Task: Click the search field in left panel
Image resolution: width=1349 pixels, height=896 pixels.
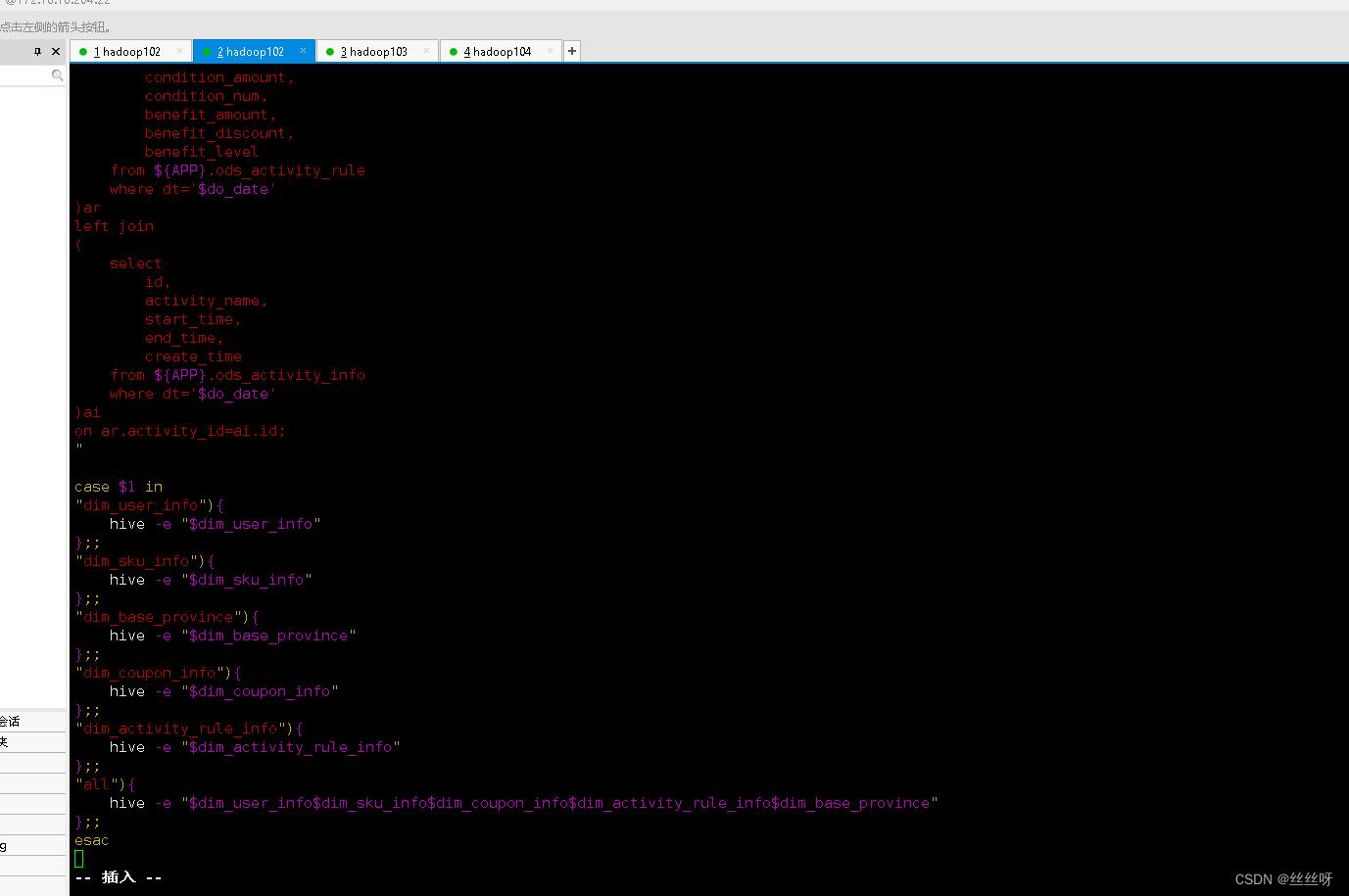Action: [x=24, y=75]
